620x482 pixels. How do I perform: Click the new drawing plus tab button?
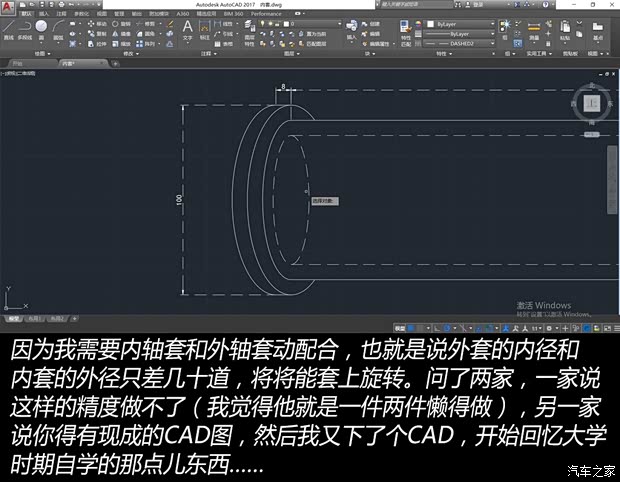pos(115,63)
